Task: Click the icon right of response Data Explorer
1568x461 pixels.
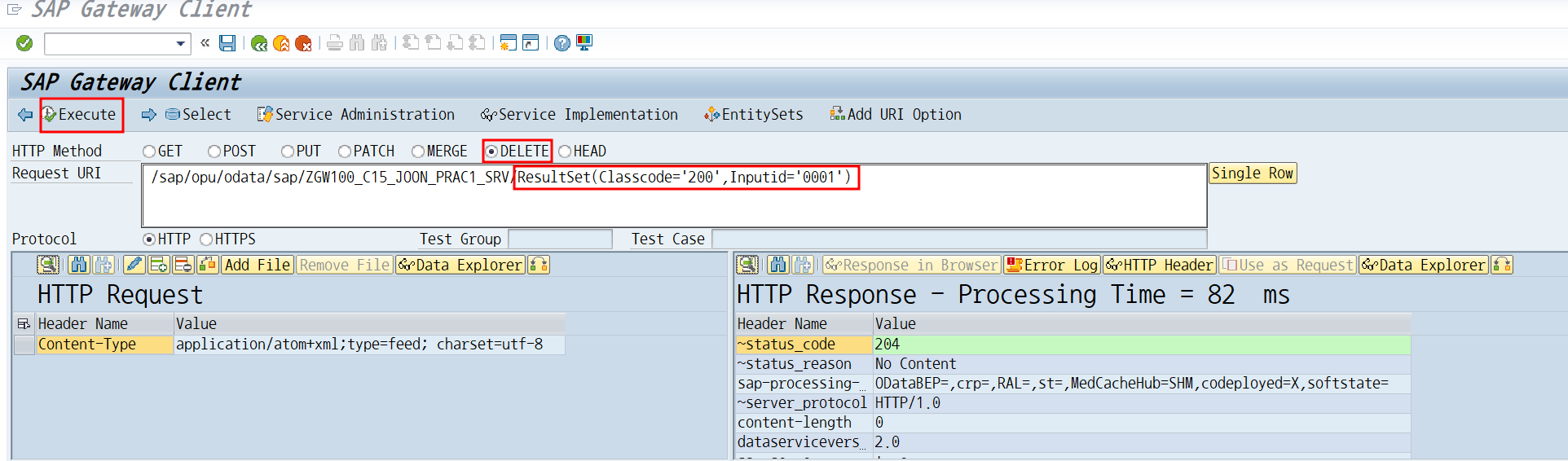Action: [x=1502, y=265]
